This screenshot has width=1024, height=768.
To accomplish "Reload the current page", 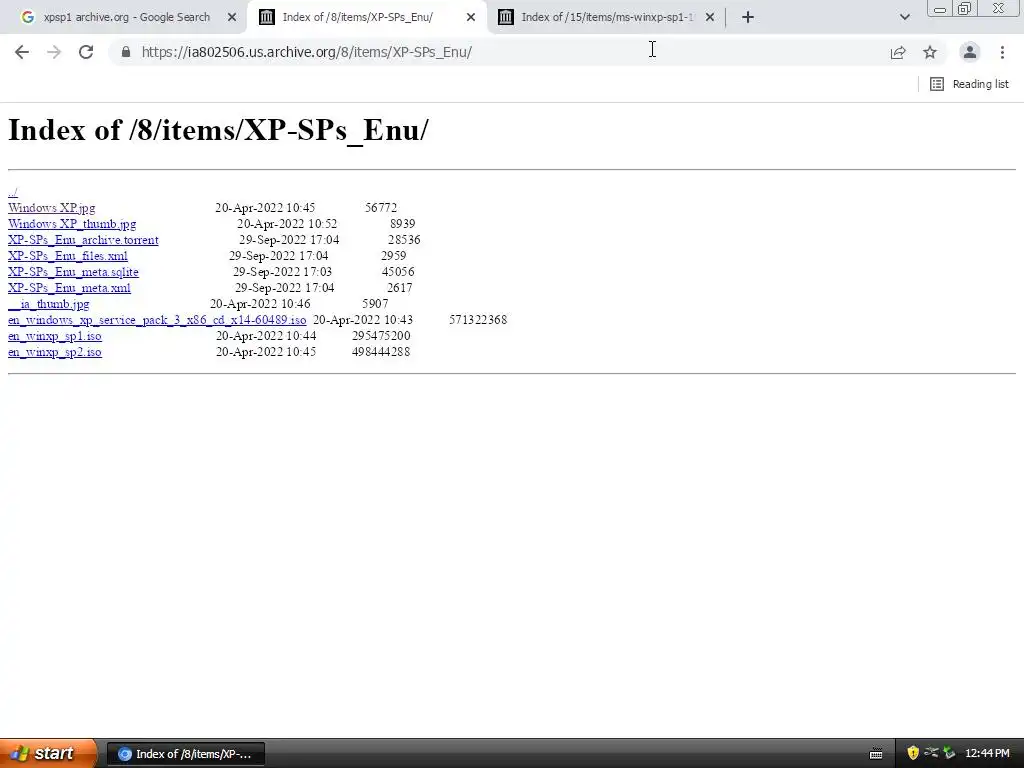I will point(86,52).
